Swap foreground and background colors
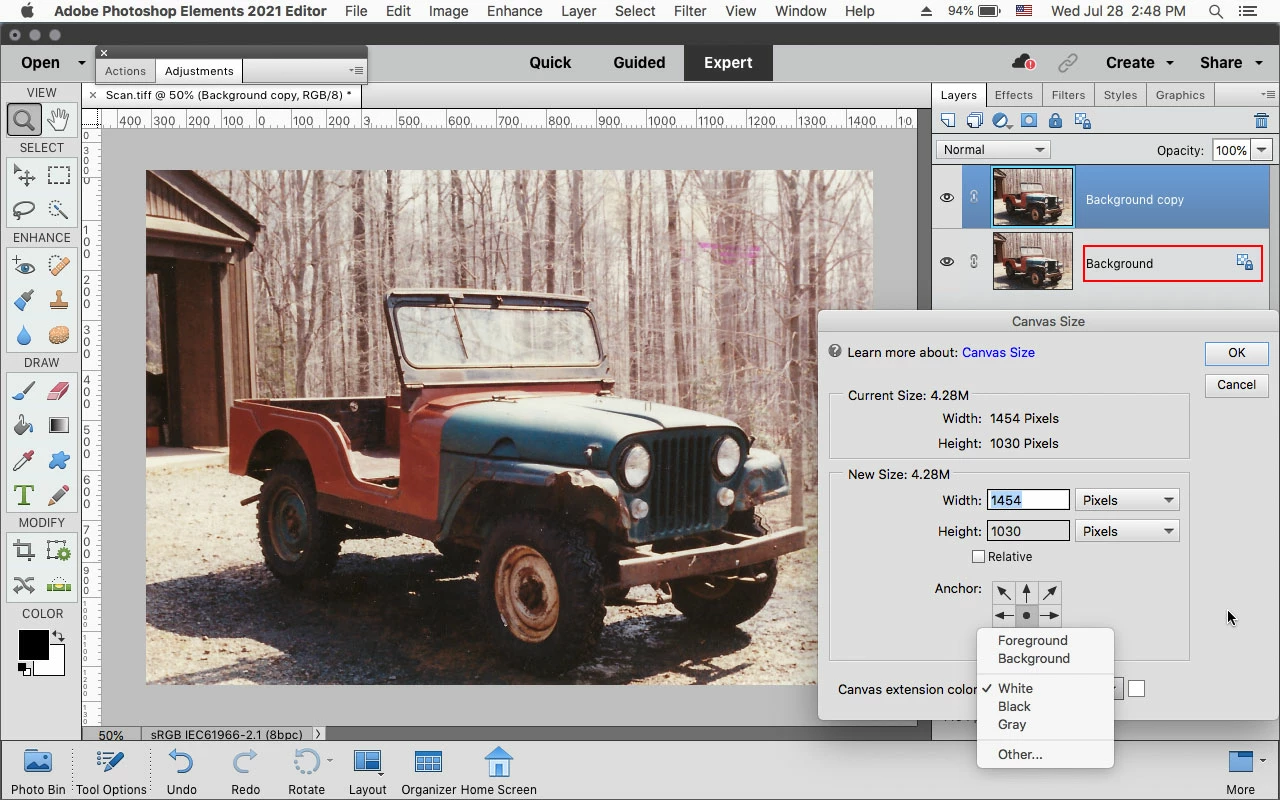This screenshot has width=1280, height=800. pos(58,636)
